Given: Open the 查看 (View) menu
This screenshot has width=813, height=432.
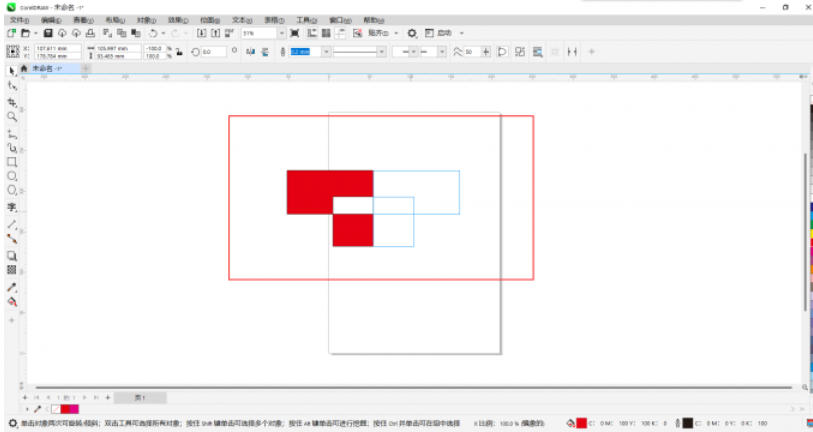Looking at the screenshot, I should [83, 20].
